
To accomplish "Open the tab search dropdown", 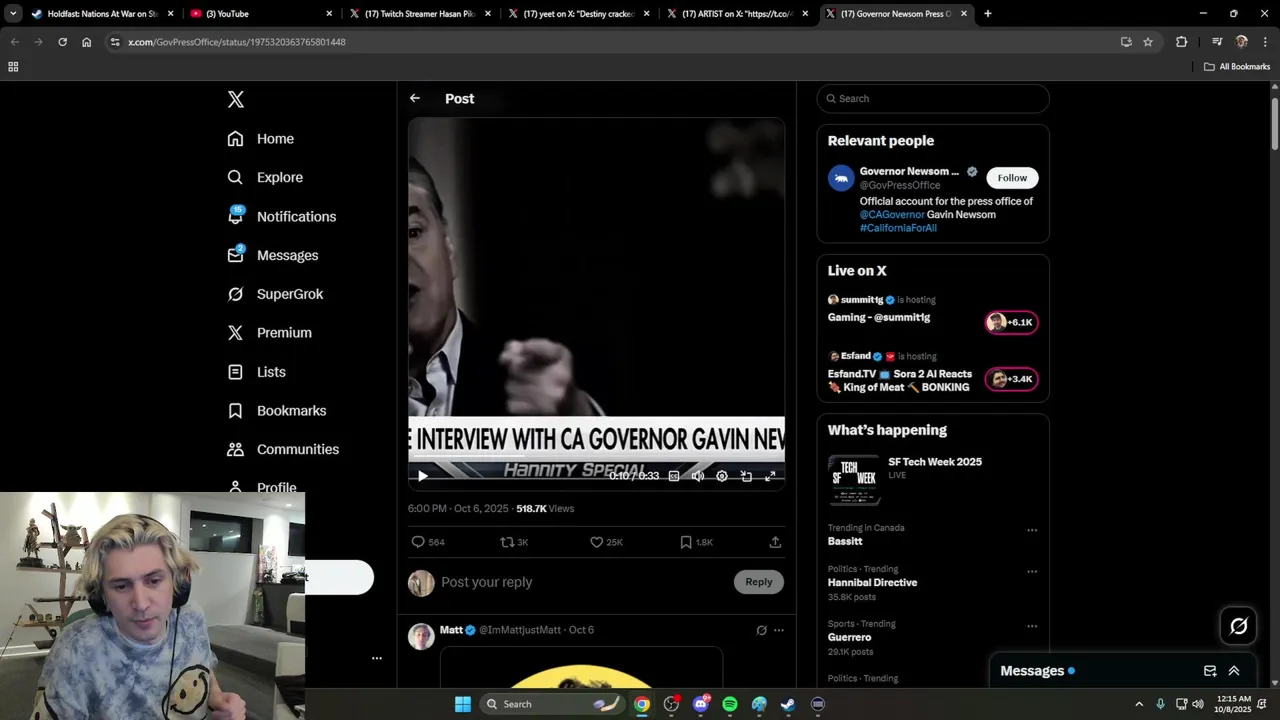I will pyautogui.click(x=13, y=14).
